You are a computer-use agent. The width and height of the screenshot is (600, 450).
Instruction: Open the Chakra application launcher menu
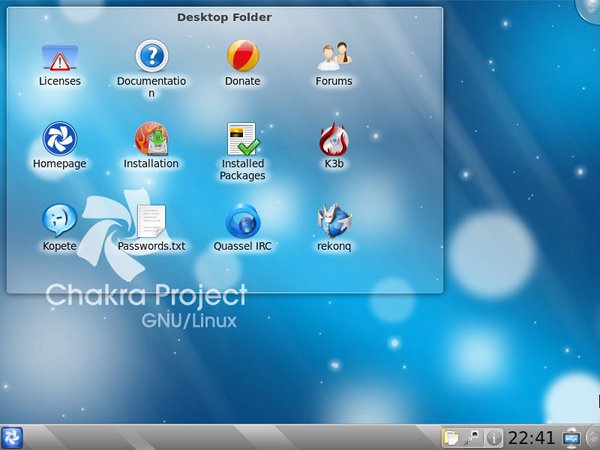tap(11, 438)
